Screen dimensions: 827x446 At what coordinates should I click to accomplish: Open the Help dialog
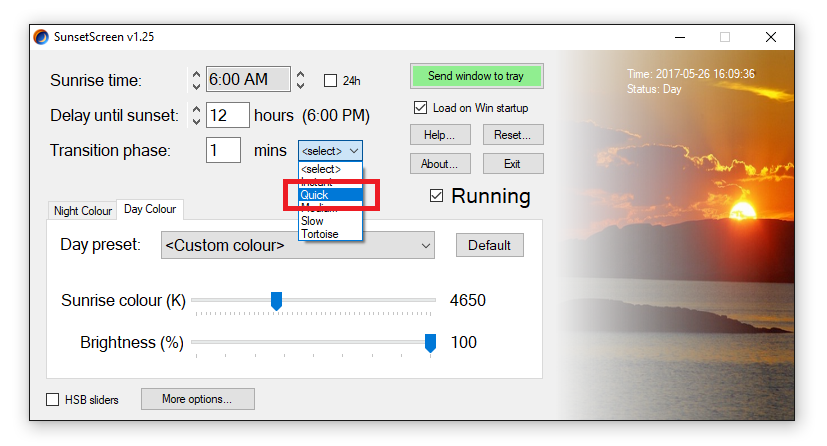440,135
